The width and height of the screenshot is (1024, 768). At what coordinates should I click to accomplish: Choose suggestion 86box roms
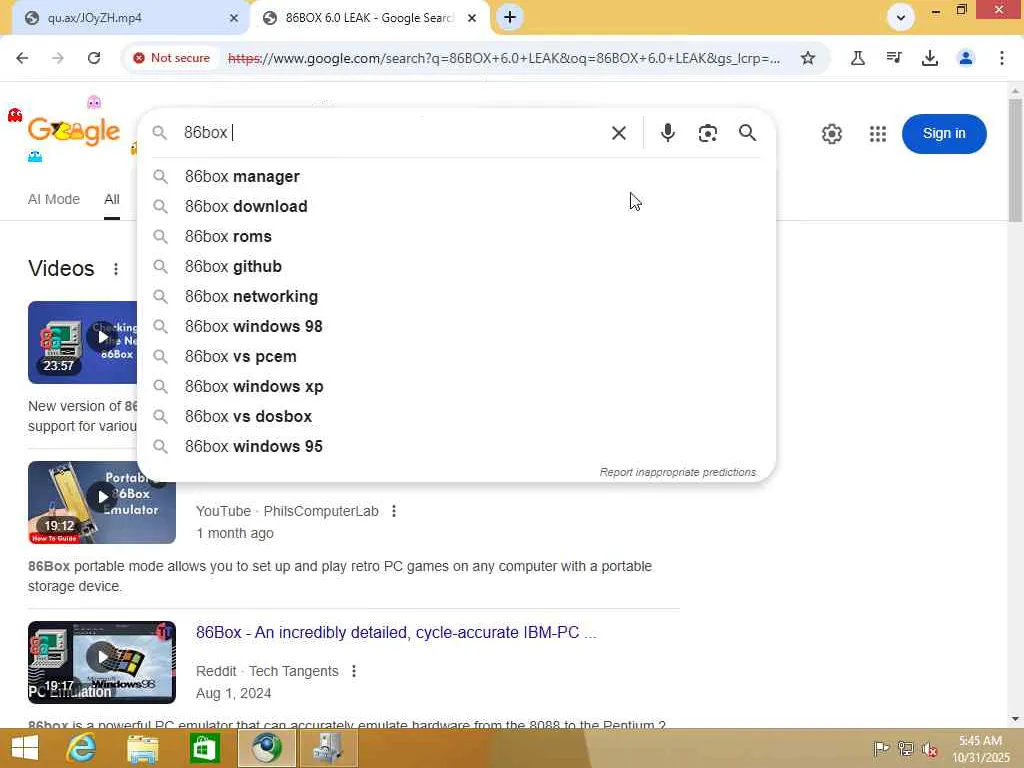point(456,236)
